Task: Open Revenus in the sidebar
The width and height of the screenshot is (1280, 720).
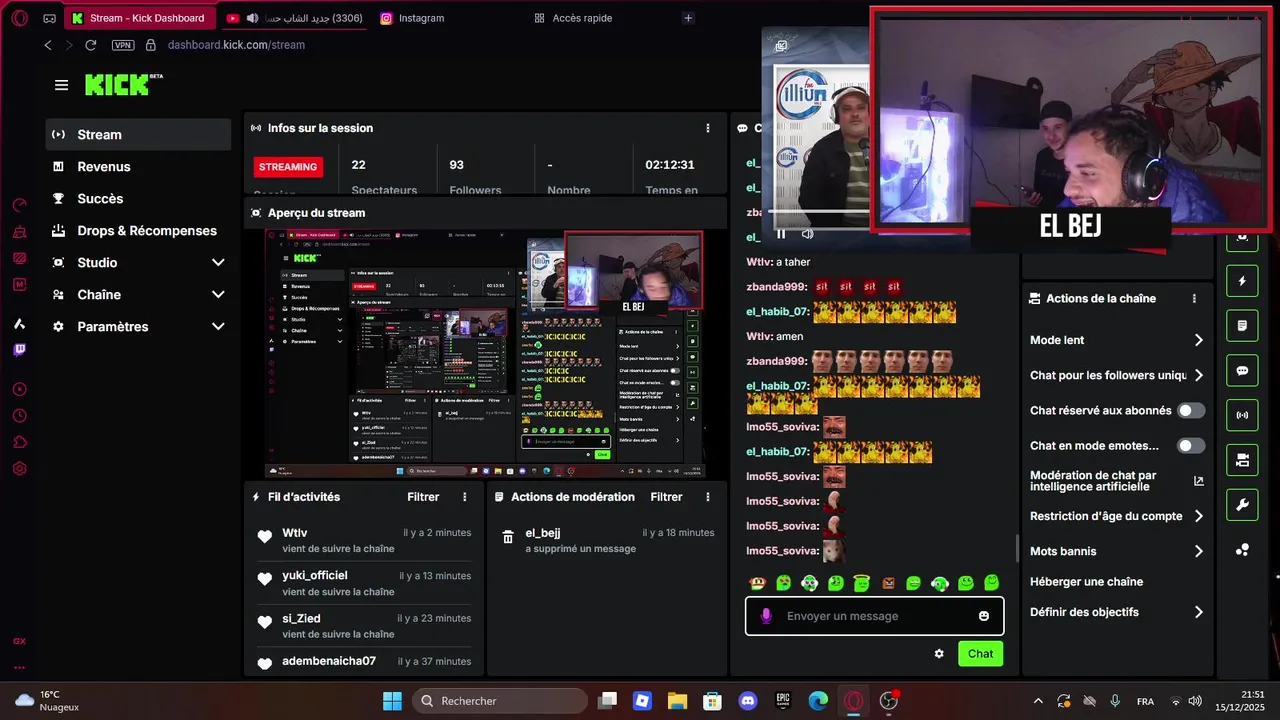Action: pyautogui.click(x=139, y=167)
